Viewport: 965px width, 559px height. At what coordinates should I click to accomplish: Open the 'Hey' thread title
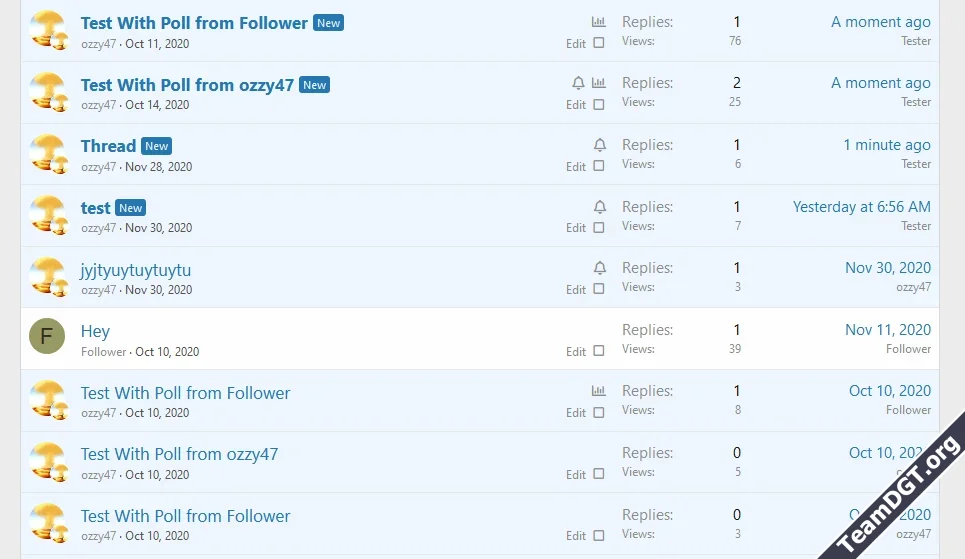(x=95, y=331)
